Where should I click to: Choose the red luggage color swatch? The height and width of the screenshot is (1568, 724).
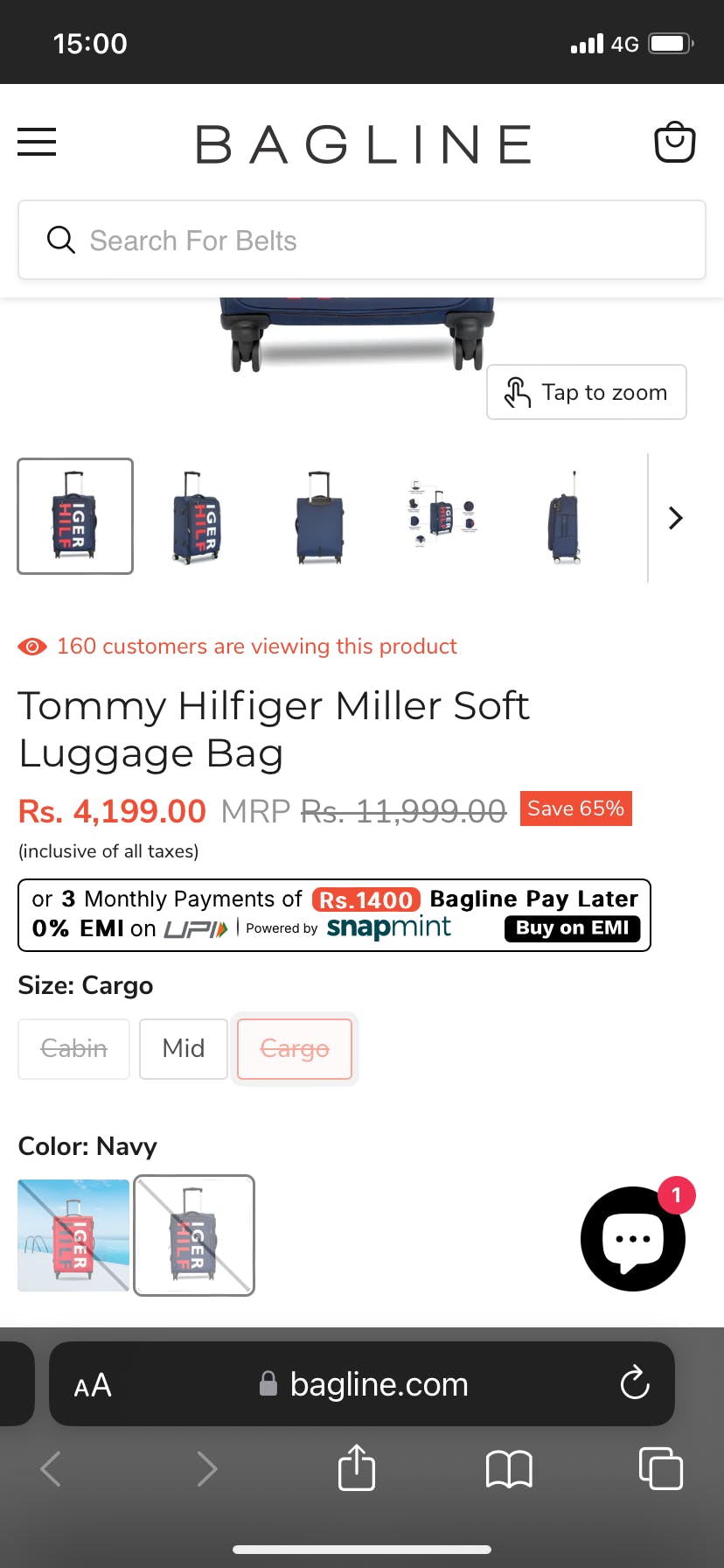[73, 1235]
